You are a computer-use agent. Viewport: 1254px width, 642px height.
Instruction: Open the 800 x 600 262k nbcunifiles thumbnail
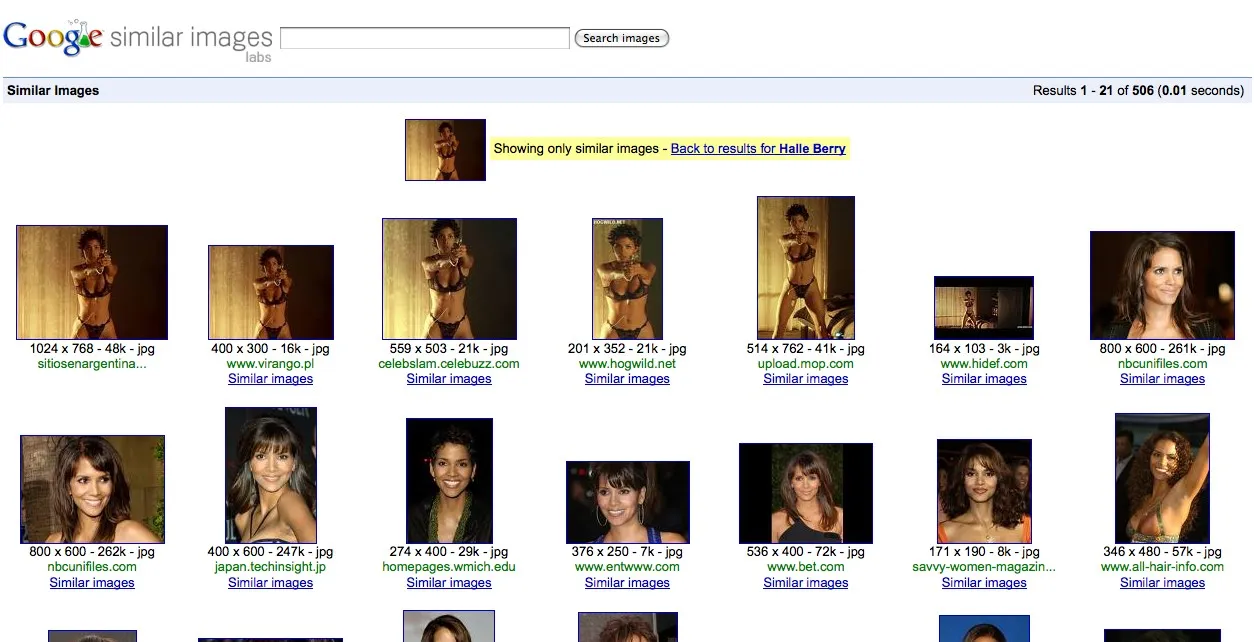pos(92,489)
